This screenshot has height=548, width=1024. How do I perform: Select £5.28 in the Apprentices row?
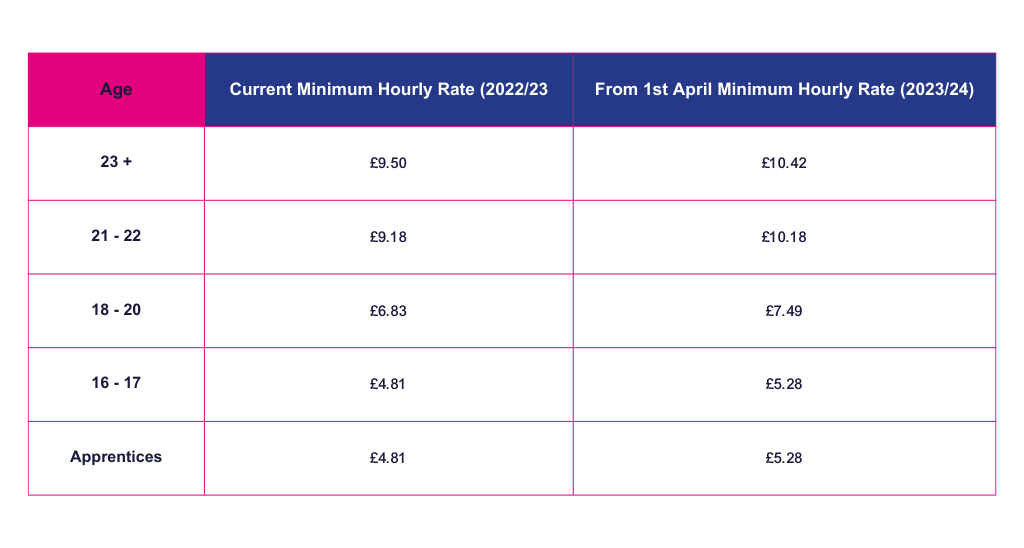(x=784, y=458)
